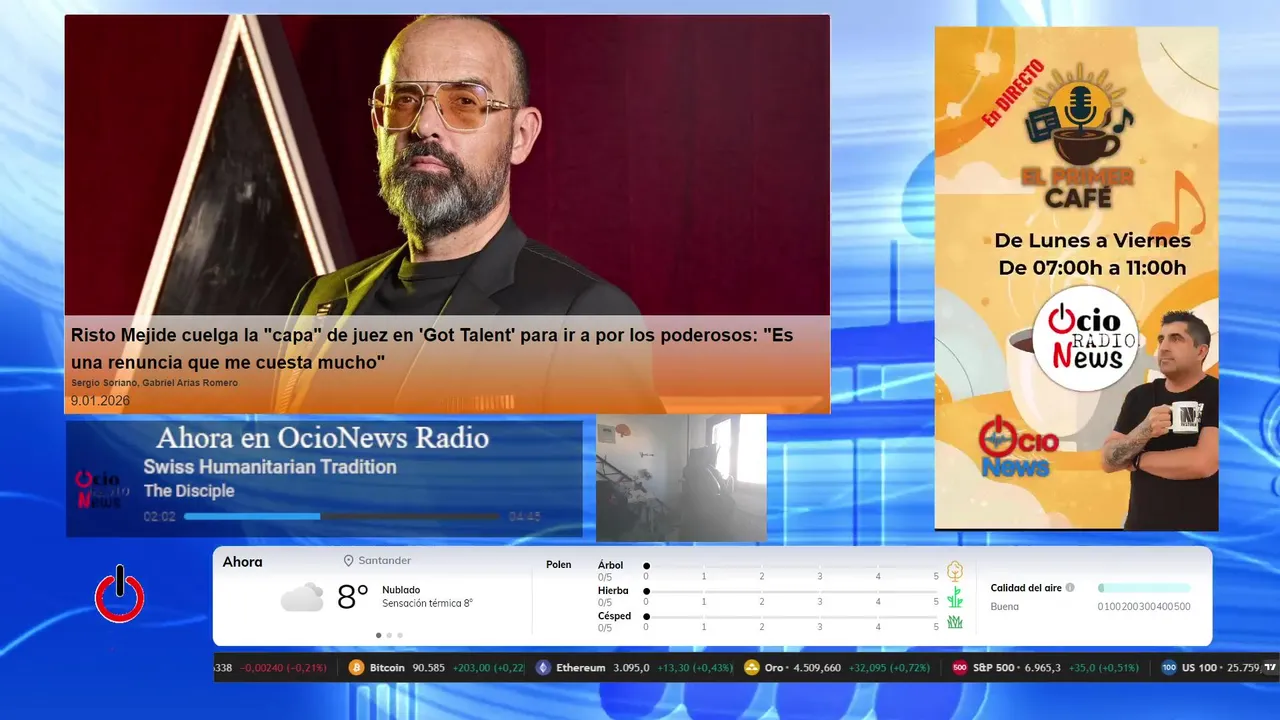Click the Bitcoin price 90.585
Image resolution: width=1280 pixels, height=720 pixels.
(428, 668)
